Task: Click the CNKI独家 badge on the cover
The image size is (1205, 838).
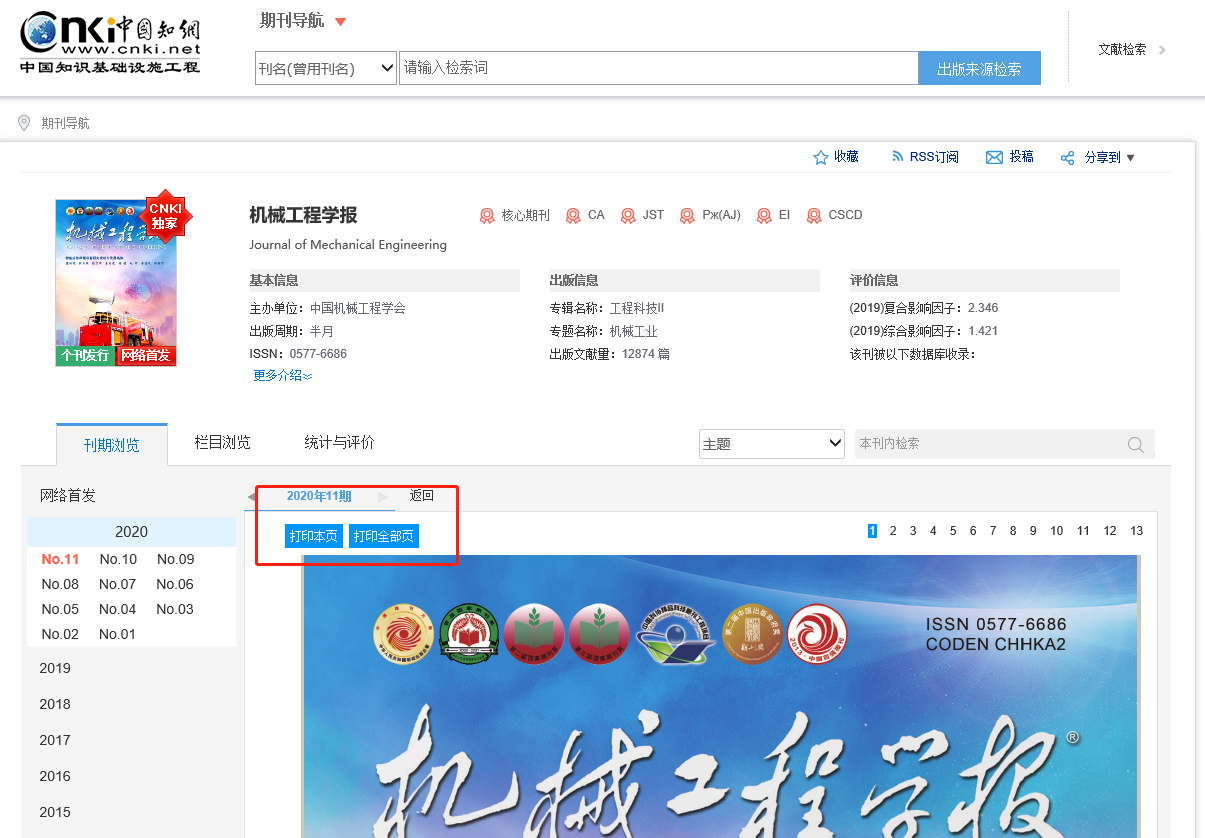Action: pyautogui.click(x=165, y=216)
